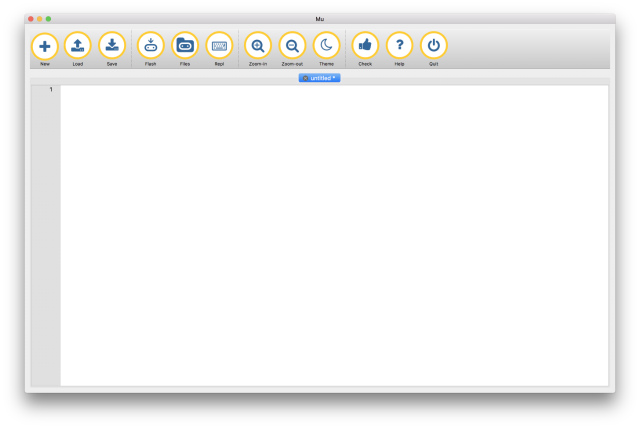Maximize the Mu window with green button
This screenshot has width=640, height=428.
coord(48,19)
